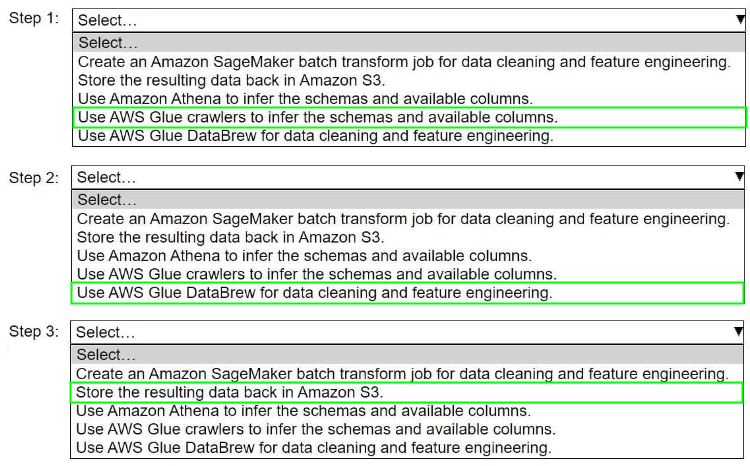
Task: Open the Step 1 dropdown arrow
Action: click(x=739, y=20)
